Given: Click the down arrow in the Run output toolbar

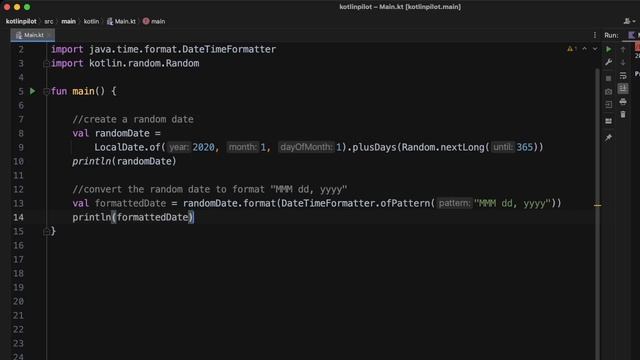Looking at the screenshot, I should click(x=623, y=62).
